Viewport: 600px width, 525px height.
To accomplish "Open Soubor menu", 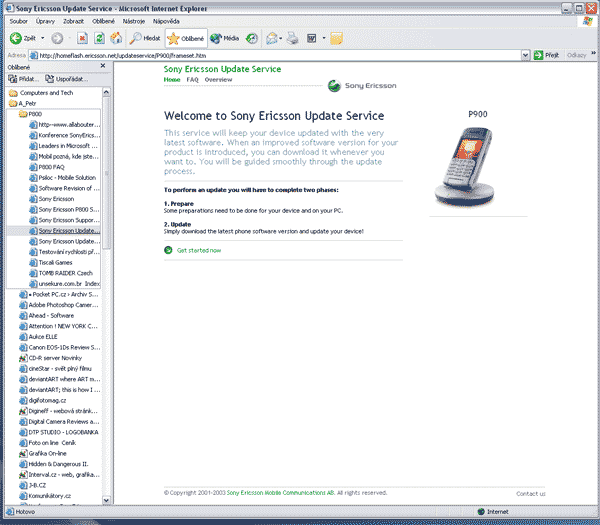I will (18, 21).
